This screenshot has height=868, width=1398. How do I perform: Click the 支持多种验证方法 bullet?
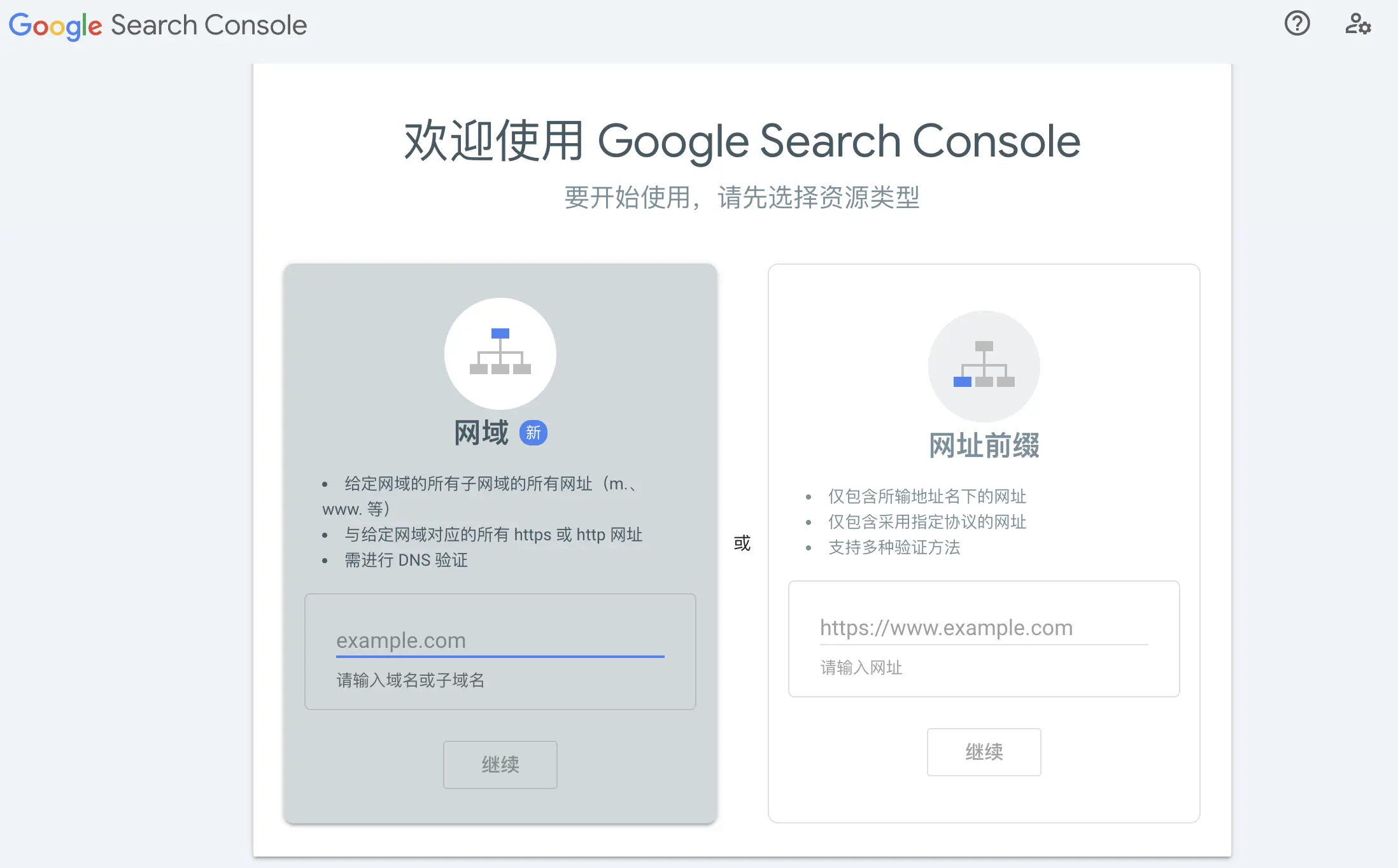click(x=894, y=547)
